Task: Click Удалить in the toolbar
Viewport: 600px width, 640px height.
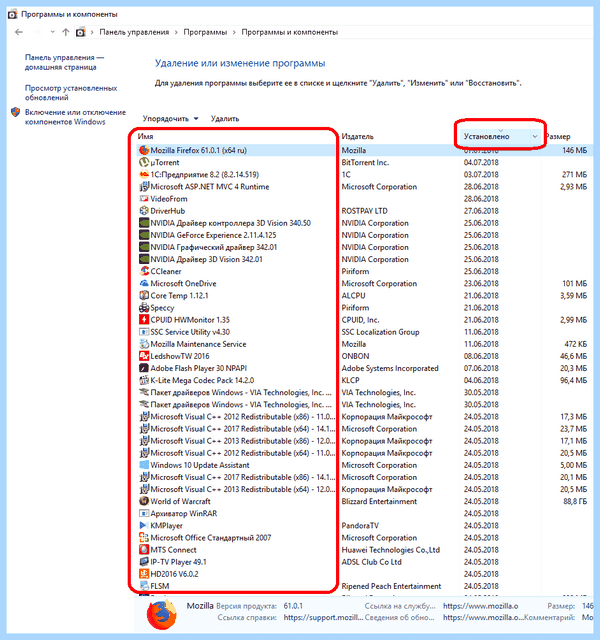Action: coord(225,119)
